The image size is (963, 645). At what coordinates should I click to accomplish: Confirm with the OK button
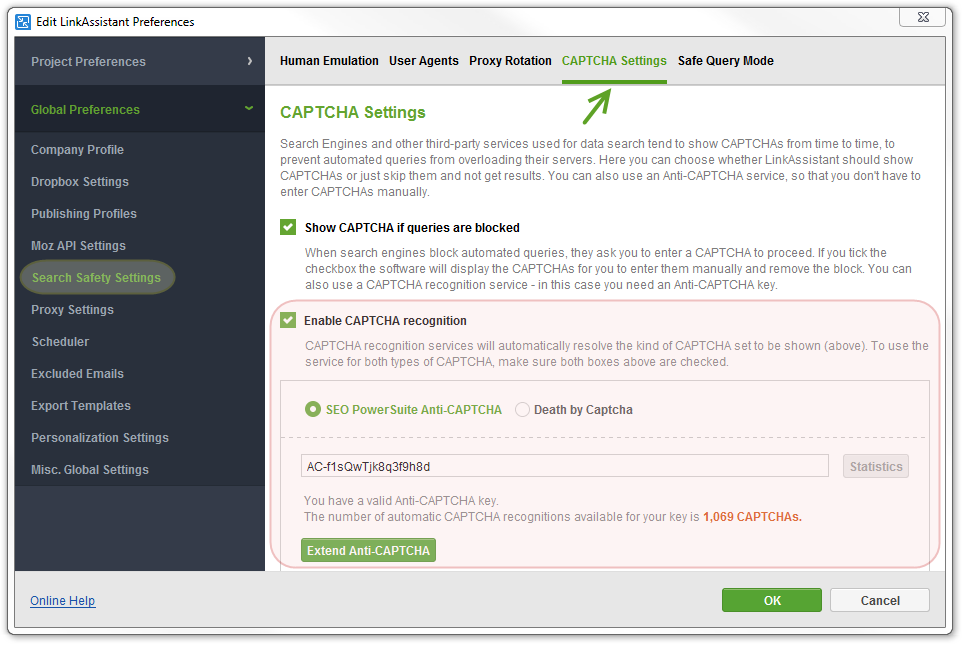[x=772, y=600]
